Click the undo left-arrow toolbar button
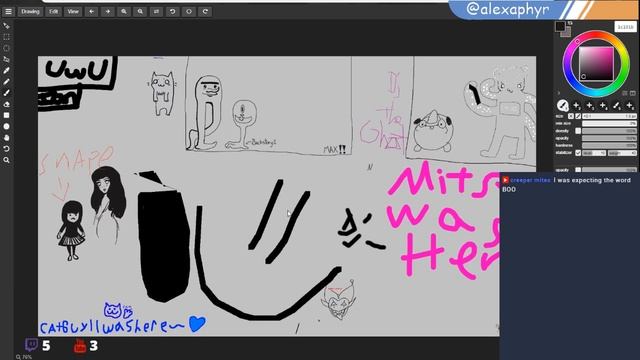 click(91, 11)
